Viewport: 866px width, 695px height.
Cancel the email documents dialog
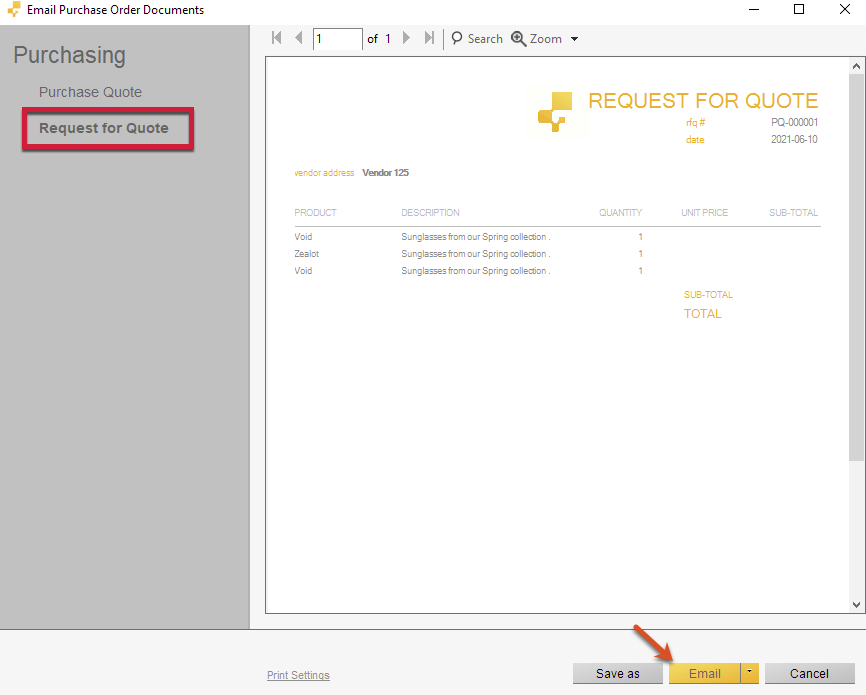pyautogui.click(x=809, y=673)
